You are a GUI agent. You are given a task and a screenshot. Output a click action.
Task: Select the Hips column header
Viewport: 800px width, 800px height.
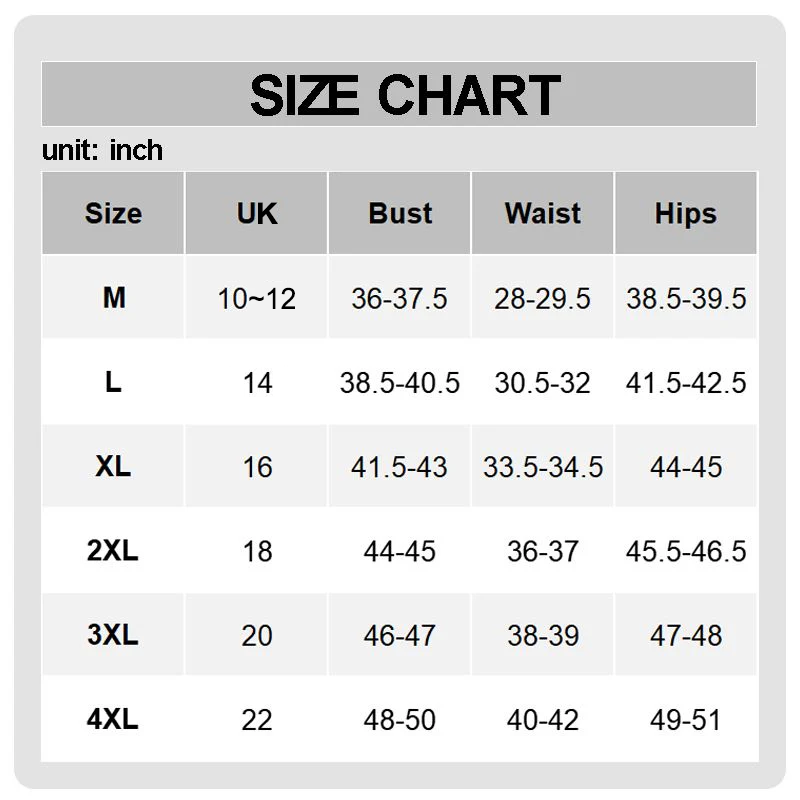pos(686,213)
